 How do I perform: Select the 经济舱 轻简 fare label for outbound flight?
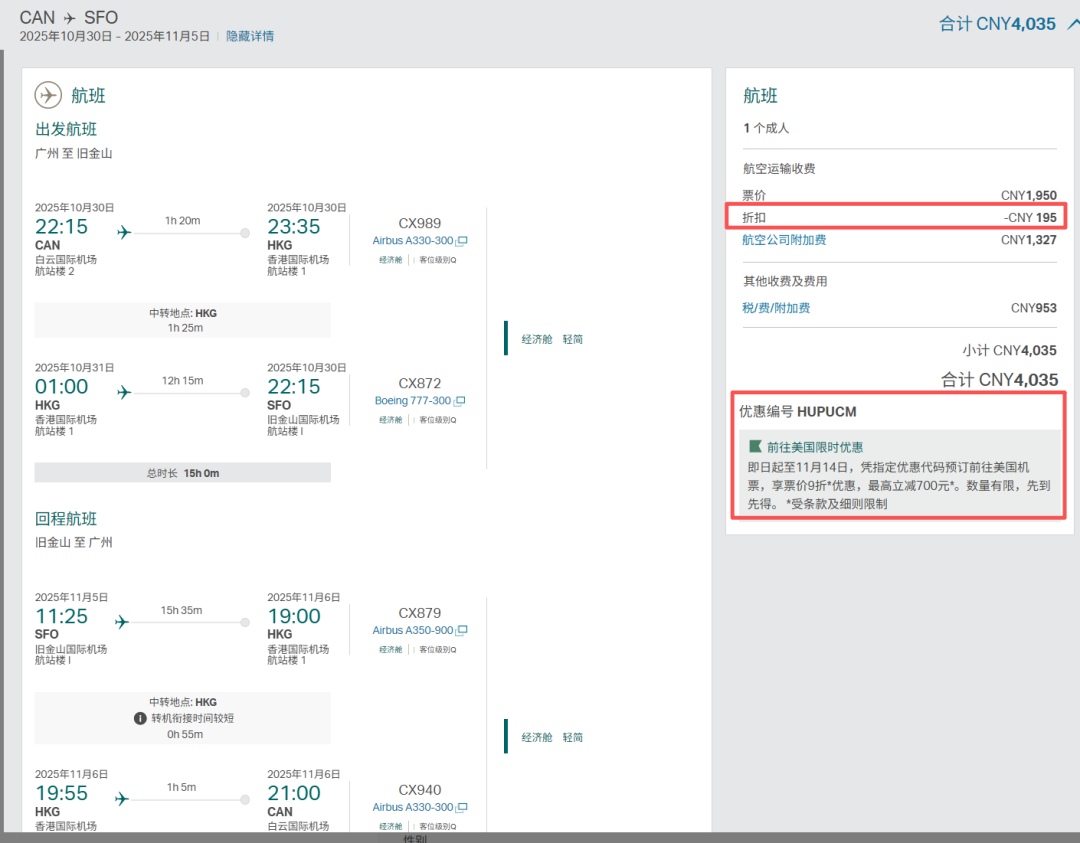(x=551, y=340)
